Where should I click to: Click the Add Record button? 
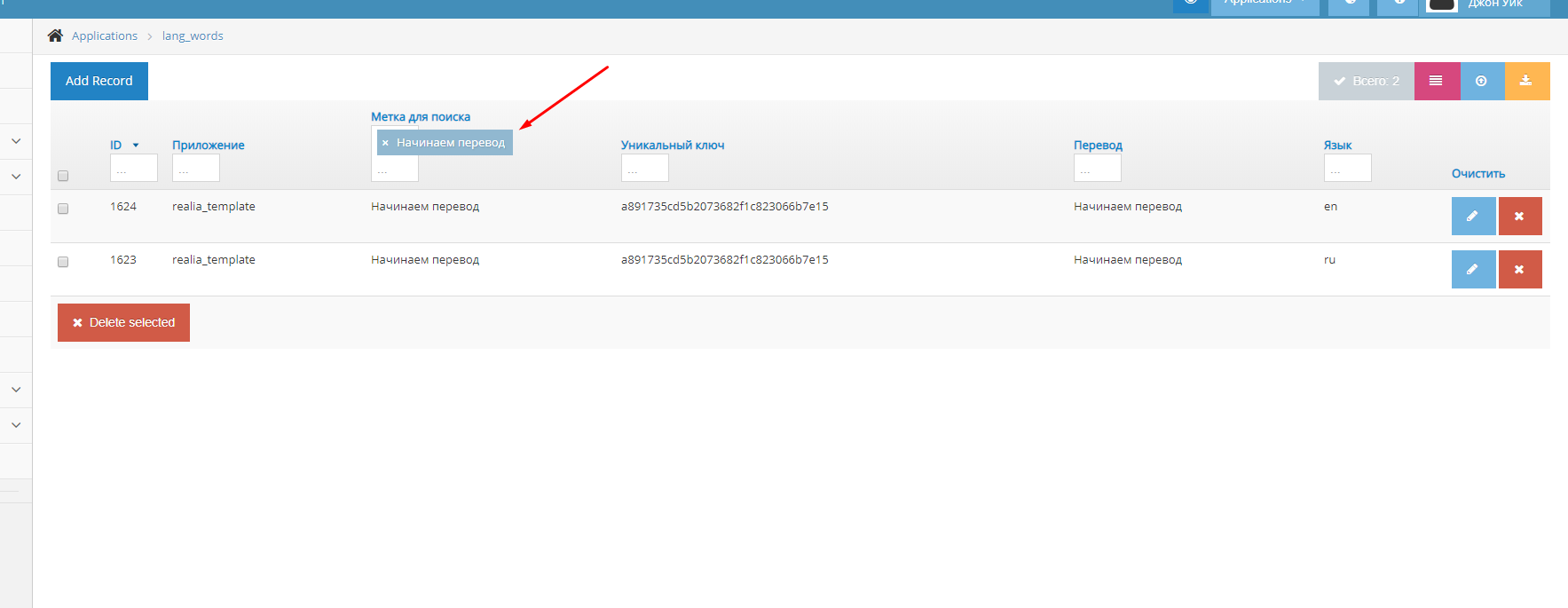tap(99, 81)
